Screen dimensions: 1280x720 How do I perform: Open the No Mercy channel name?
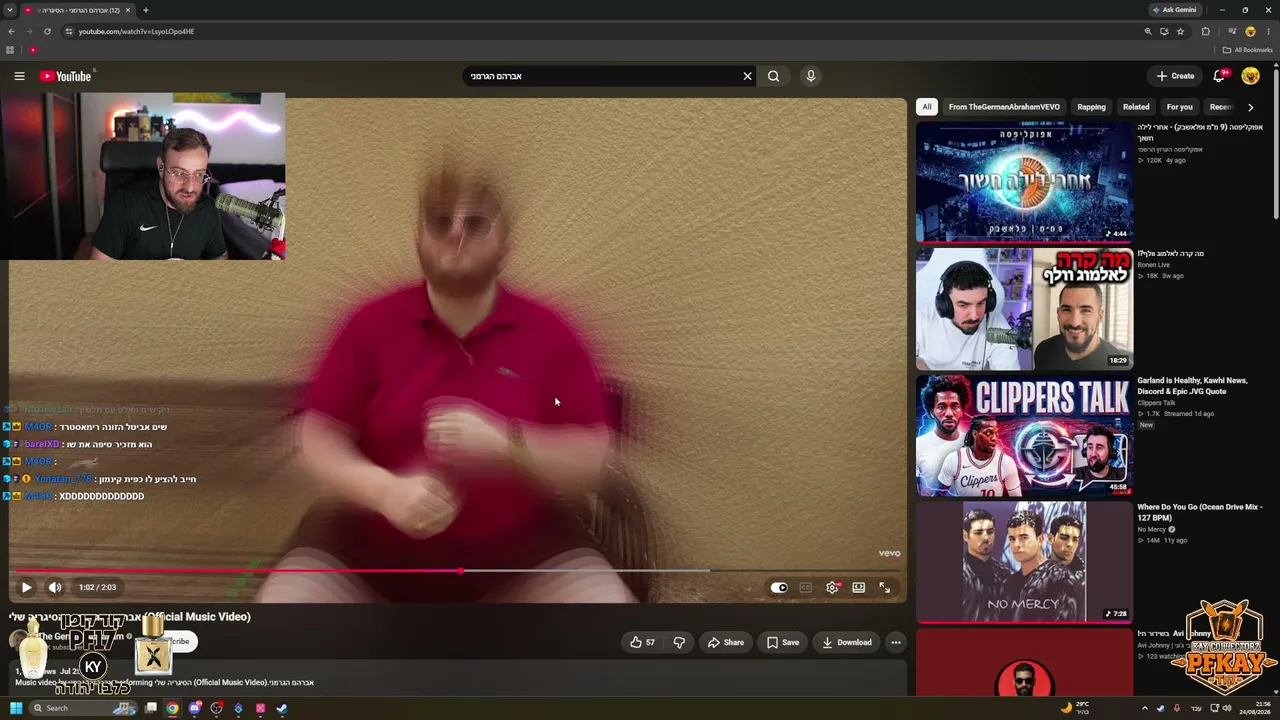[1152, 529]
